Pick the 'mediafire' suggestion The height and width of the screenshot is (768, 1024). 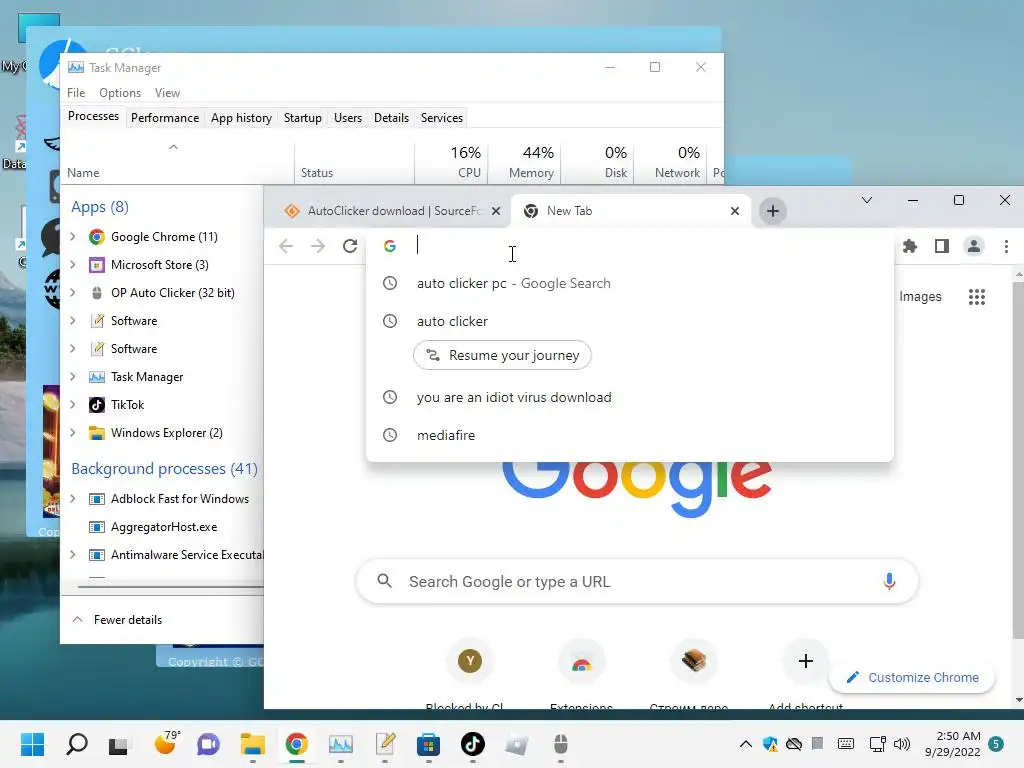click(630, 435)
